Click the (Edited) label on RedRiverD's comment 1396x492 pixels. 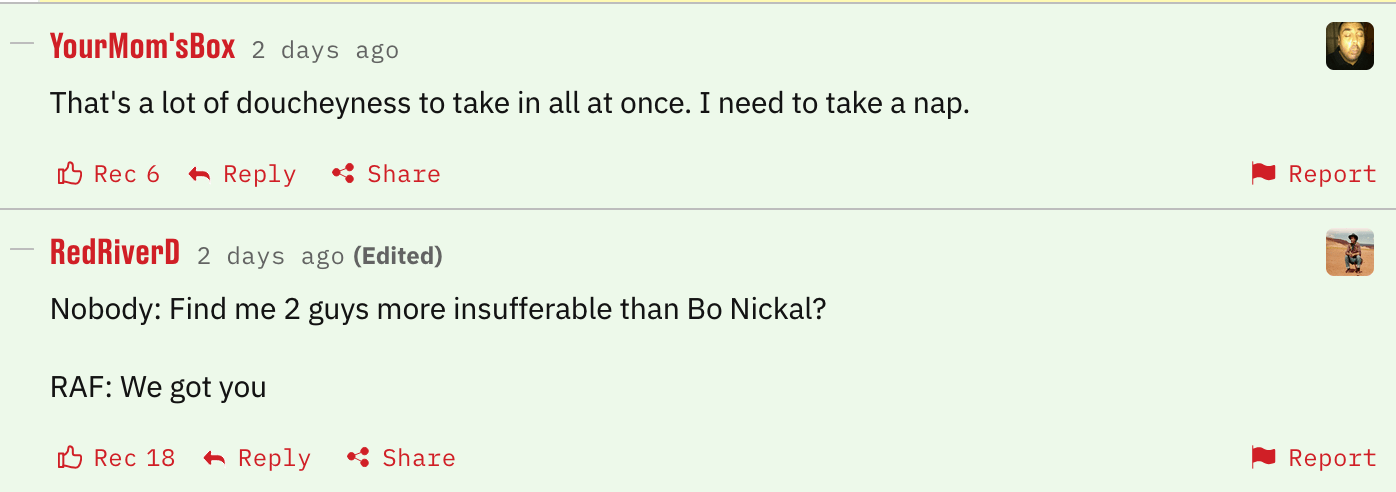click(398, 256)
